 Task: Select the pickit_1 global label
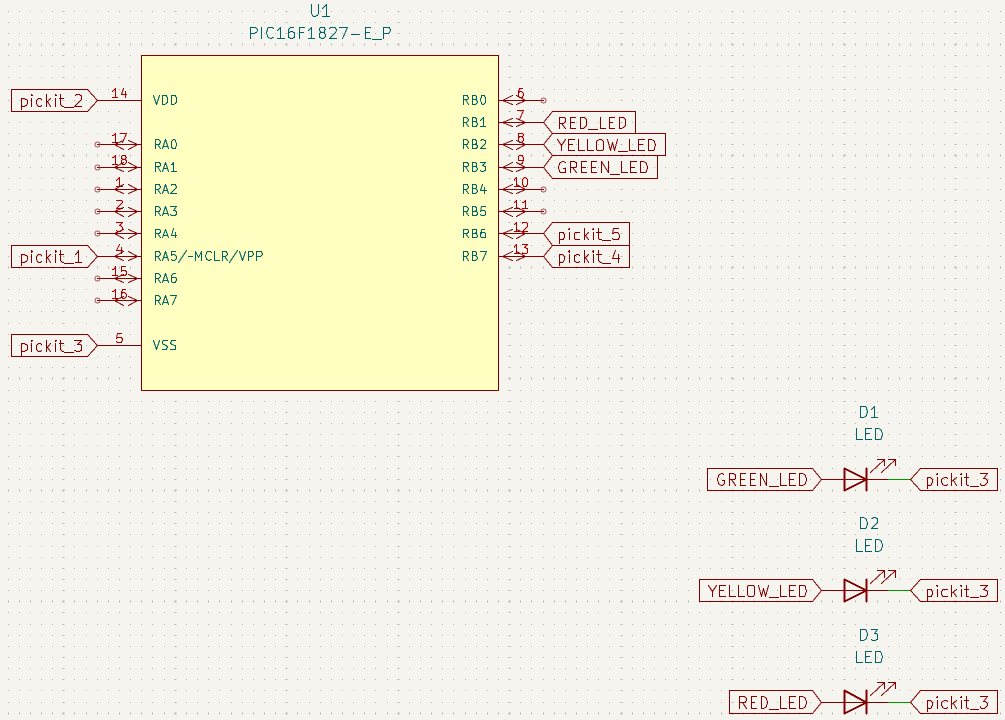click(x=54, y=256)
